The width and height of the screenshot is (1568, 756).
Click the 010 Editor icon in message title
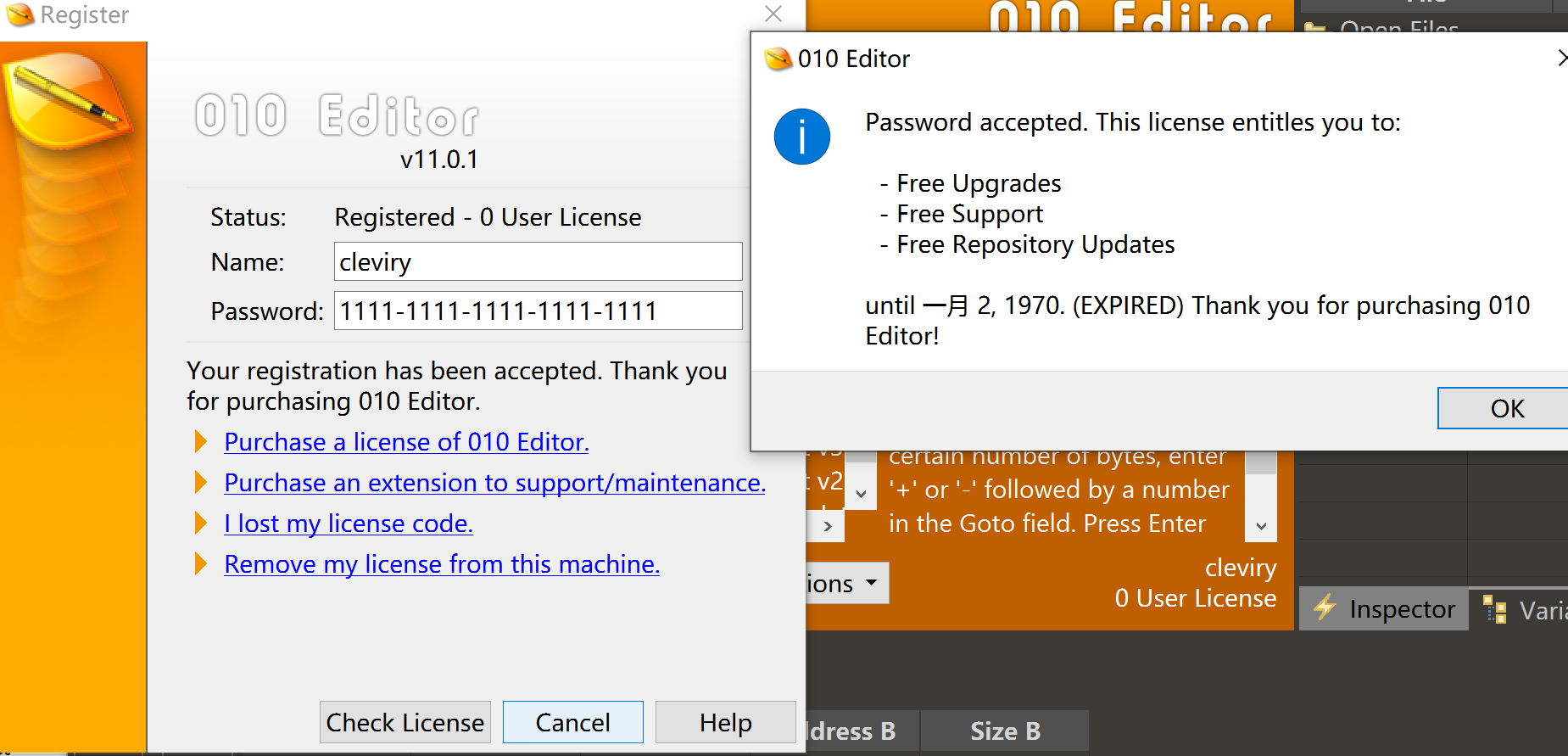pos(778,59)
